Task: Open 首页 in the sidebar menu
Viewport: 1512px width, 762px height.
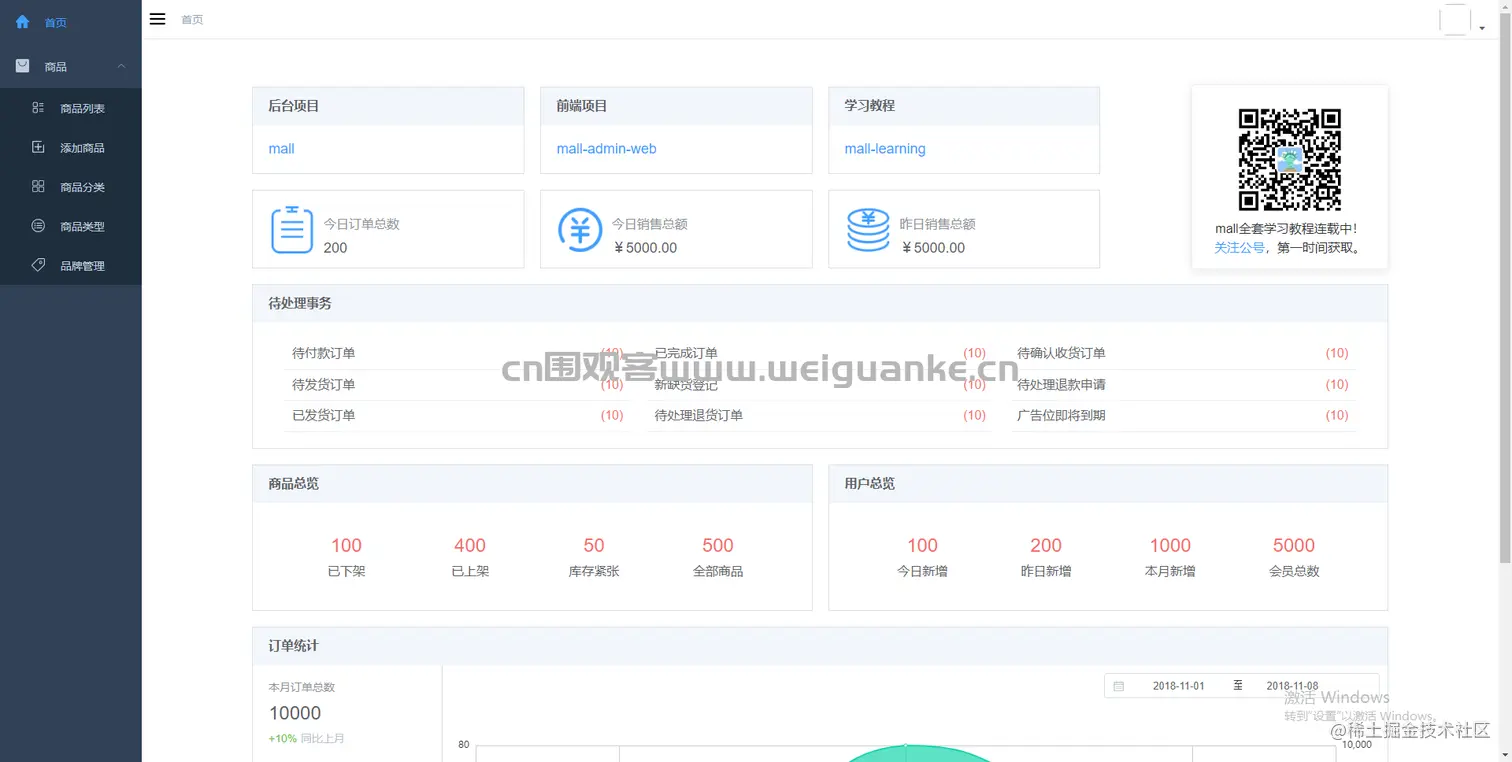Action: coord(71,22)
